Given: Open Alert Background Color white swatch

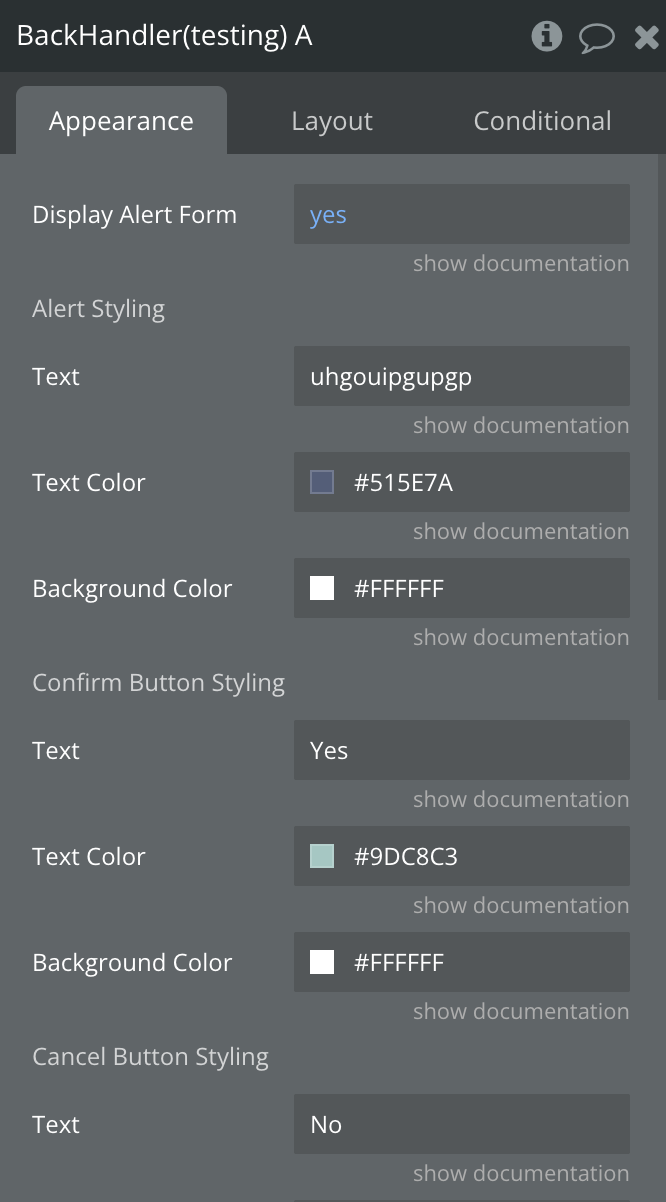Looking at the screenshot, I should click(322, 589).
